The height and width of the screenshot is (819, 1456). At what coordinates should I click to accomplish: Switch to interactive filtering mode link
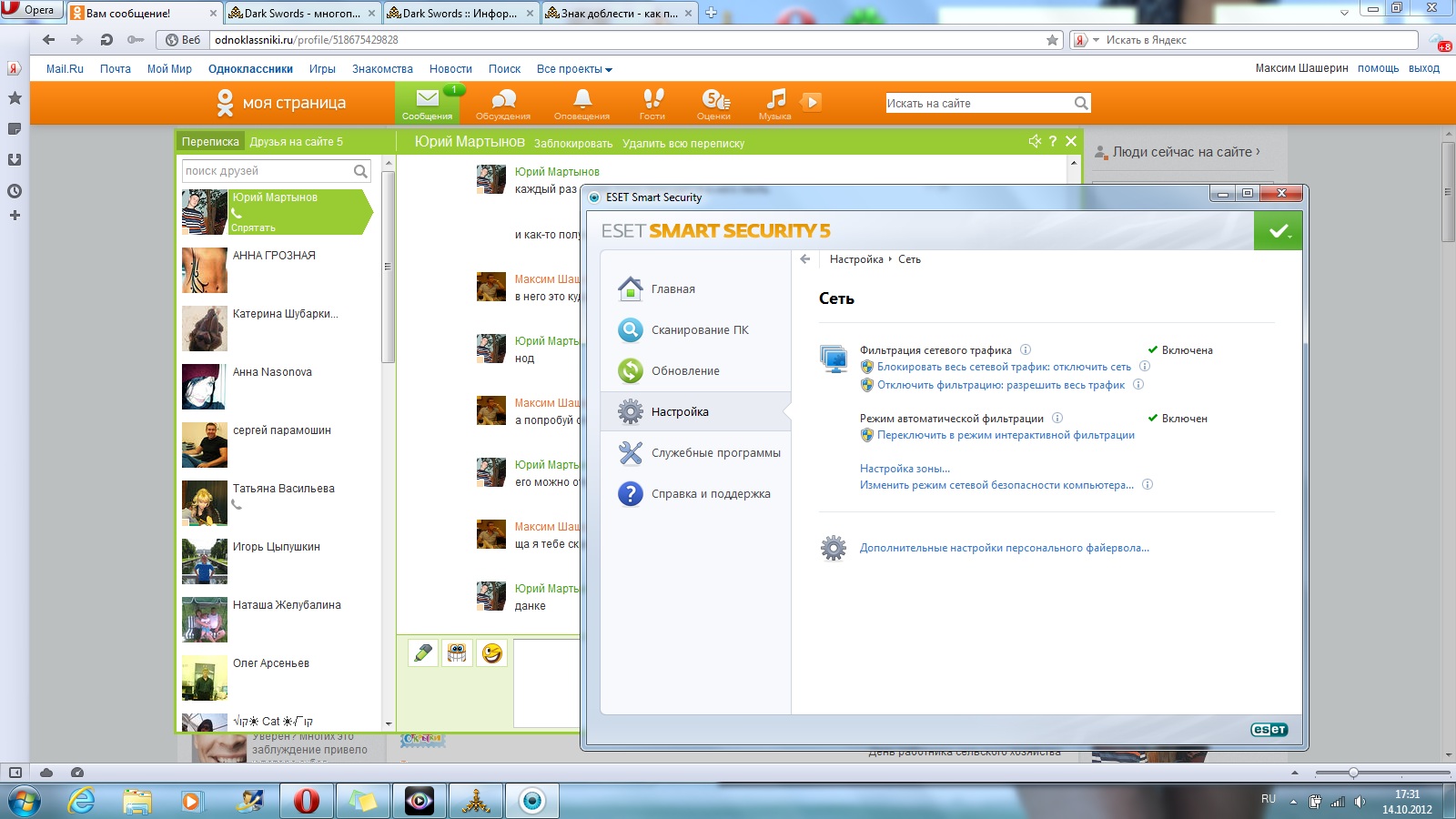(1006, 435)
